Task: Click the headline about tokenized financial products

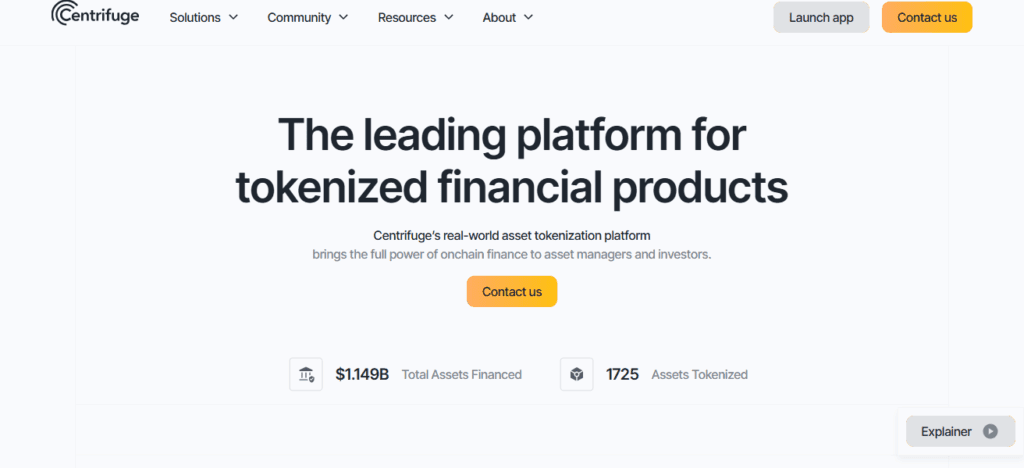Action: pyautogui.click(x=511, y=160)
